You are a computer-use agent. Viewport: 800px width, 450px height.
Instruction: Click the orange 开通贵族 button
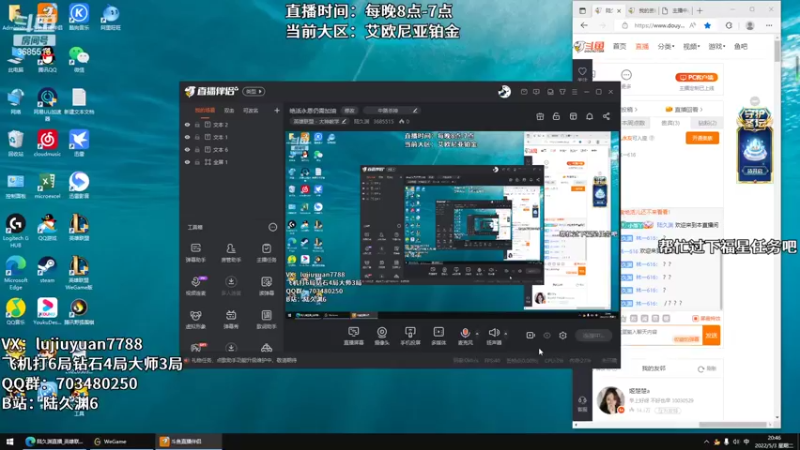pos(702,138)
